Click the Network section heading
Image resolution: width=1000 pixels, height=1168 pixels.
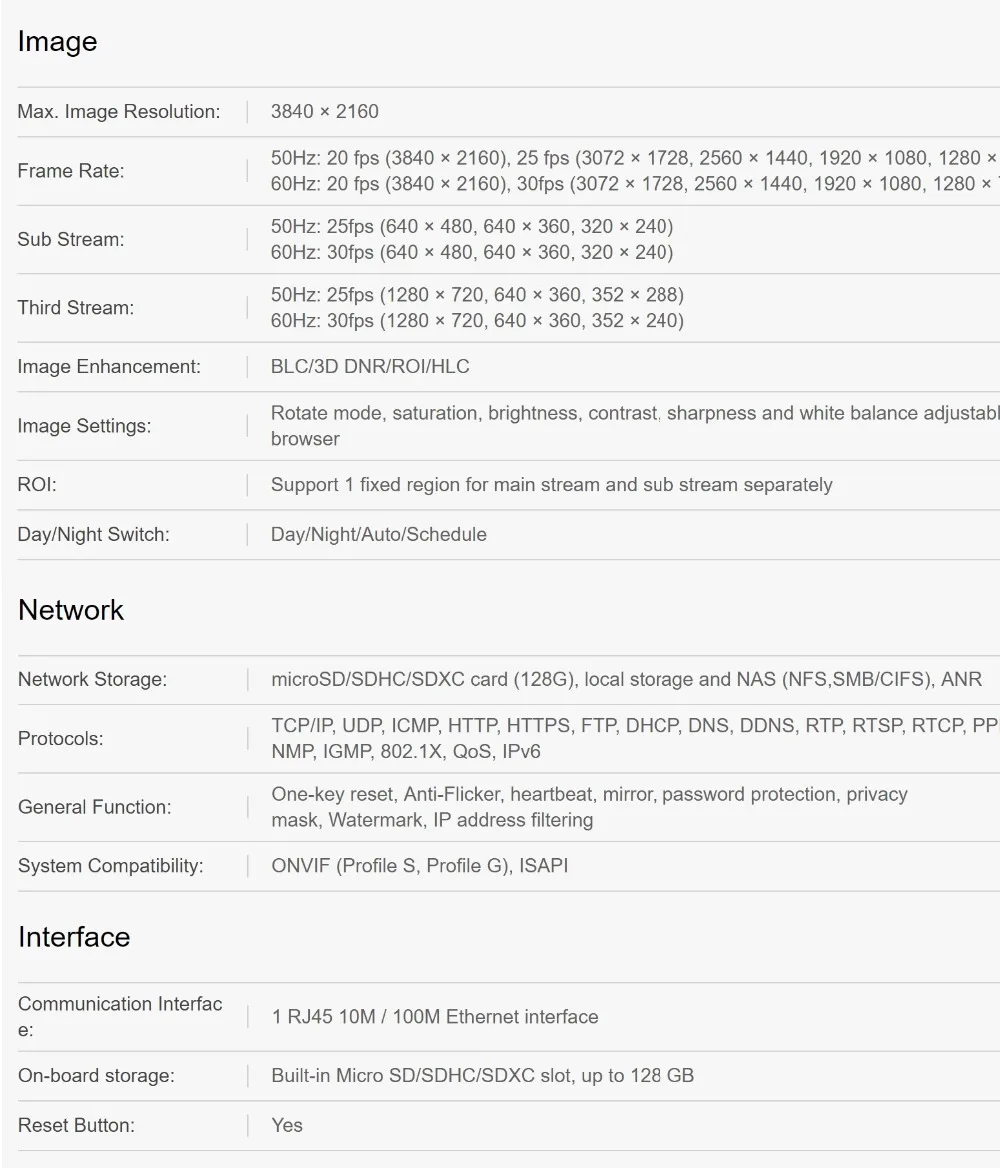pos(71,610)
